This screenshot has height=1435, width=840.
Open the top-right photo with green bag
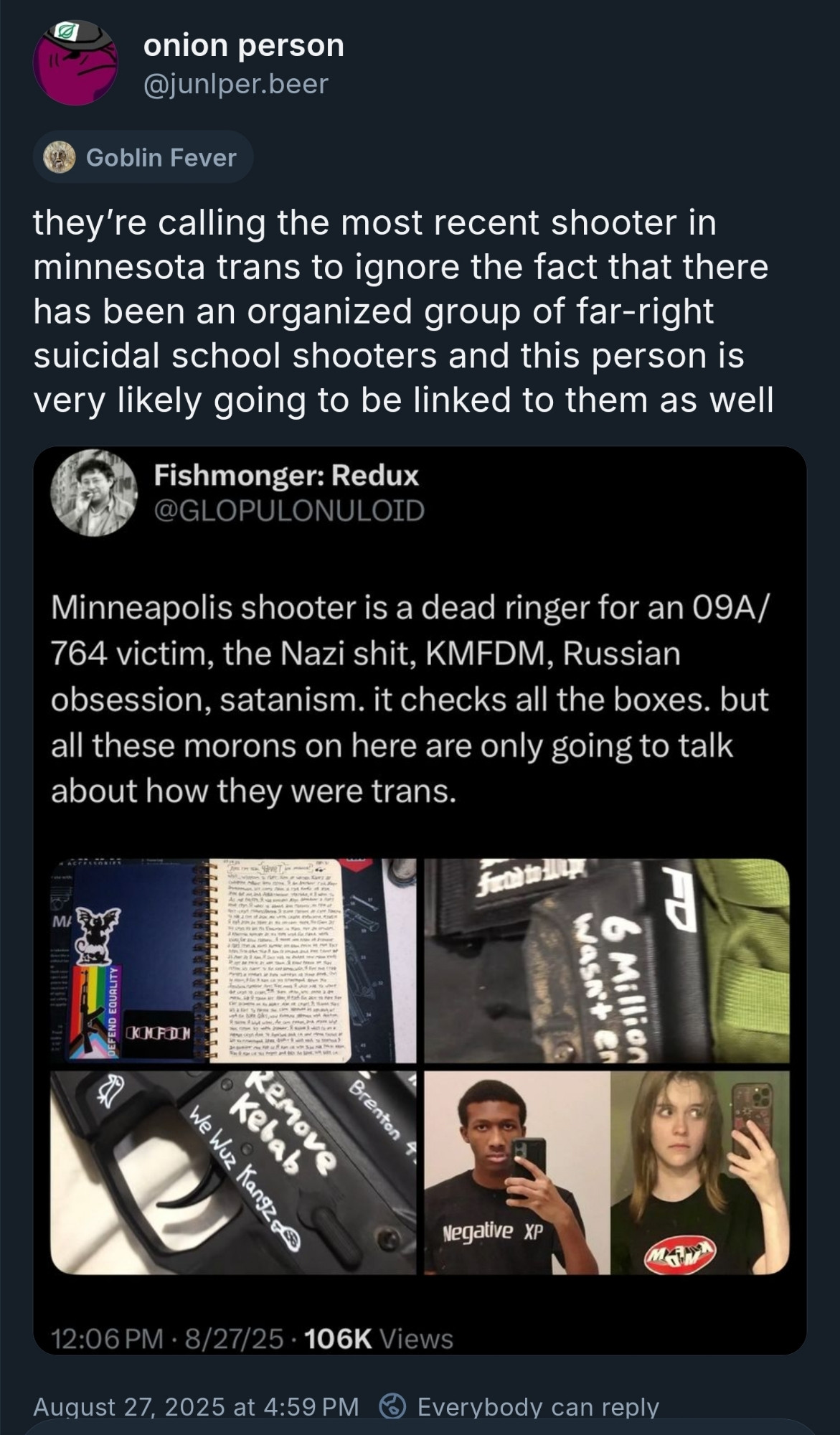(x=607, y=960)
